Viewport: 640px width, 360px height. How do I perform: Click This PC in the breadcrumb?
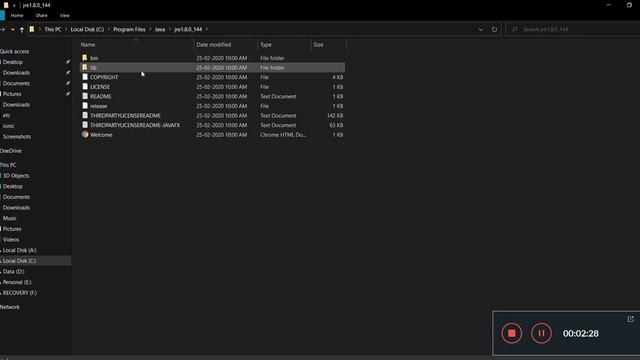click(x=53, y=29)
